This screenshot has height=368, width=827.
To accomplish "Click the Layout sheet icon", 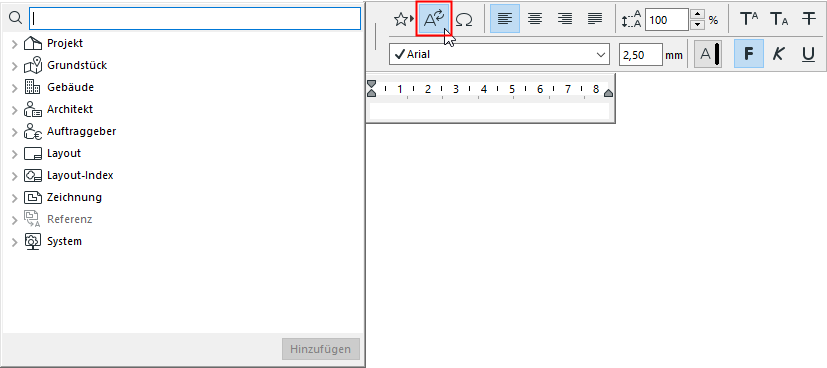I will tap(33, 153).
